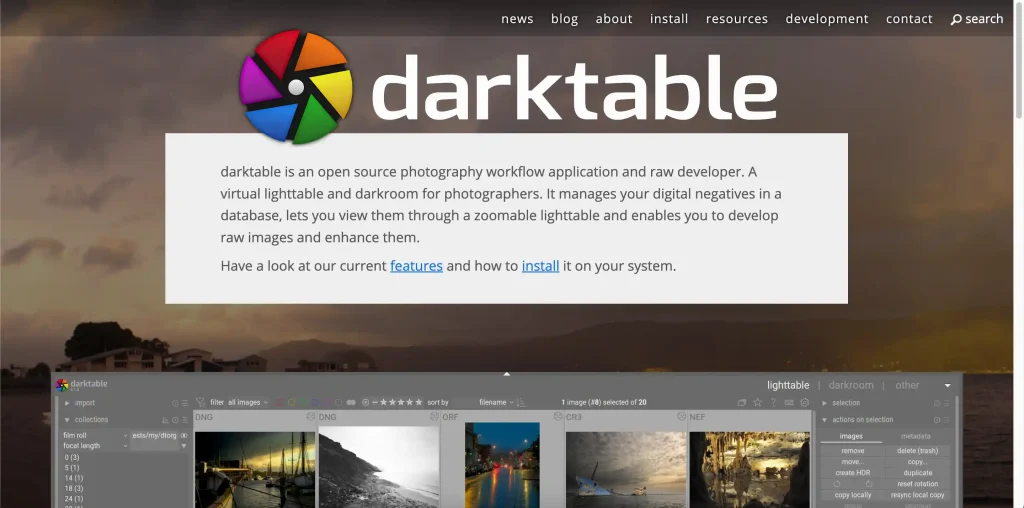Open preferences gear icon
Screen dimensions: 1024x508
click(805, 402)
